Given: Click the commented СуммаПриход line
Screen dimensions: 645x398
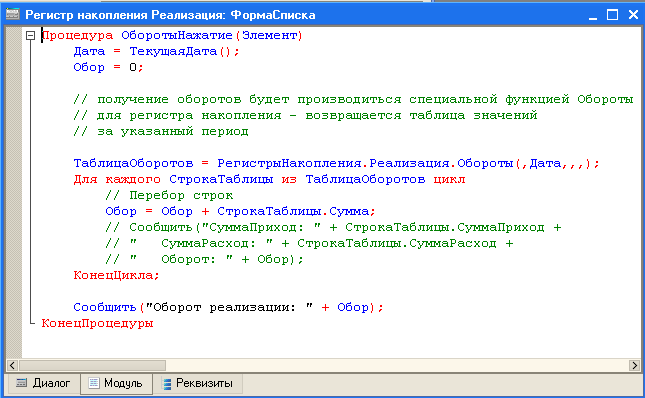Looking at the screenshot, I should tap(333, 228).
